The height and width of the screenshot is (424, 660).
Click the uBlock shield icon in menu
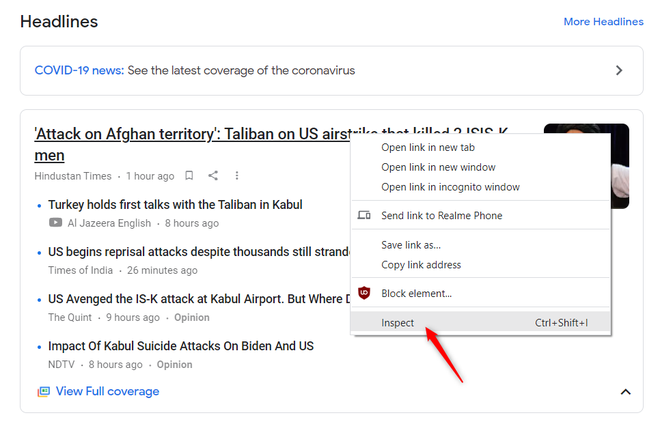pyautogui.click(x=364, y=293)
